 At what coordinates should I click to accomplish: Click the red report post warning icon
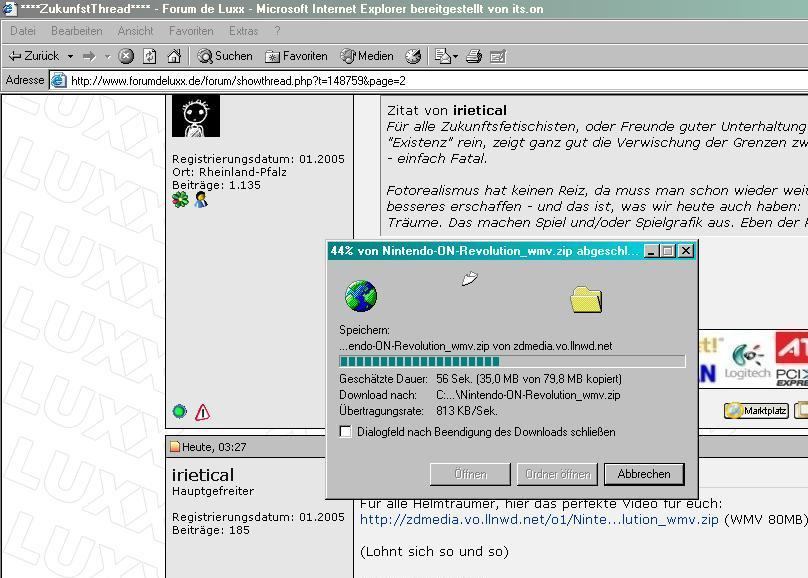(x=203, y=412)
